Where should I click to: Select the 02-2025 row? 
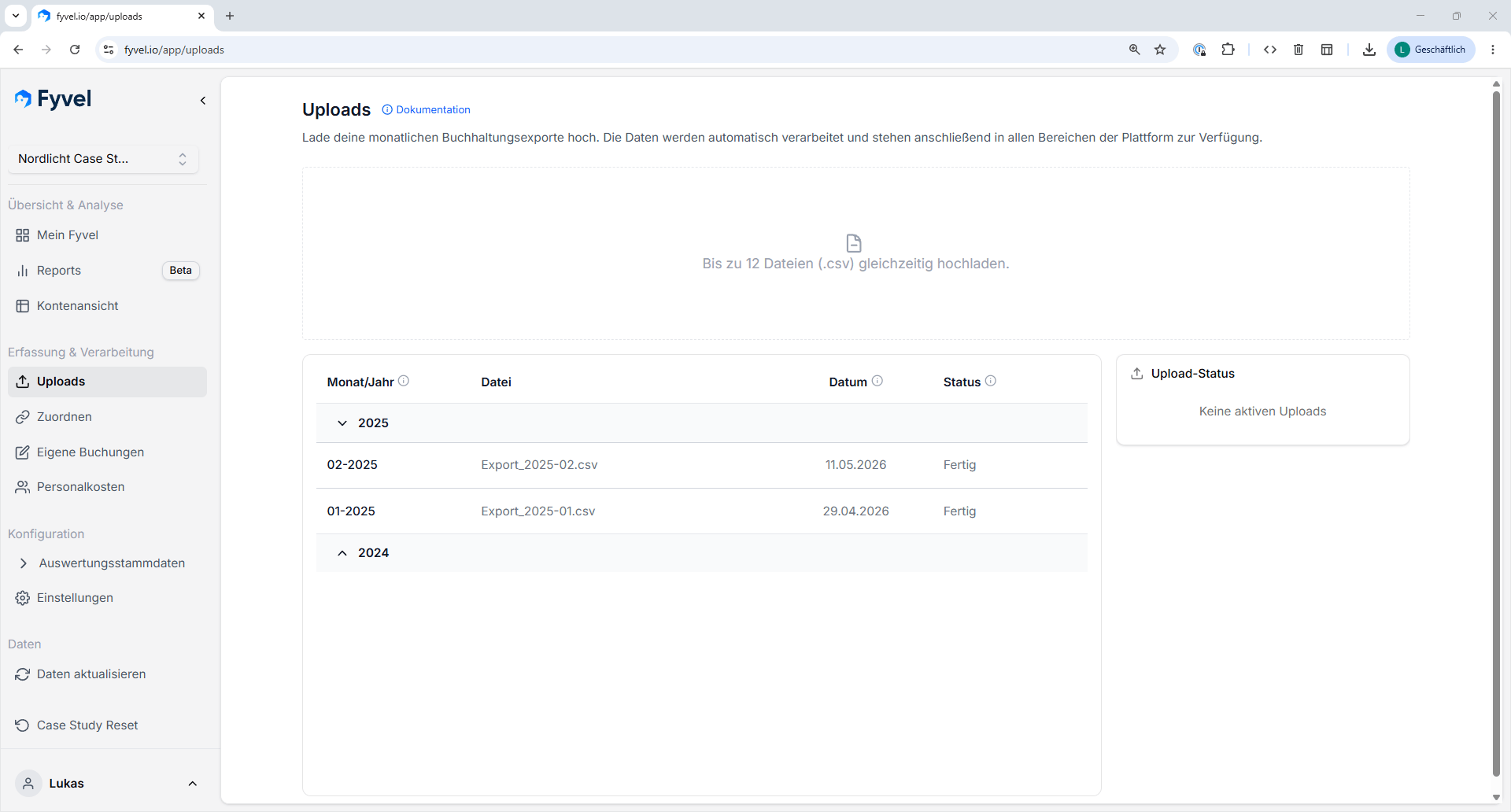click(702, 465)
